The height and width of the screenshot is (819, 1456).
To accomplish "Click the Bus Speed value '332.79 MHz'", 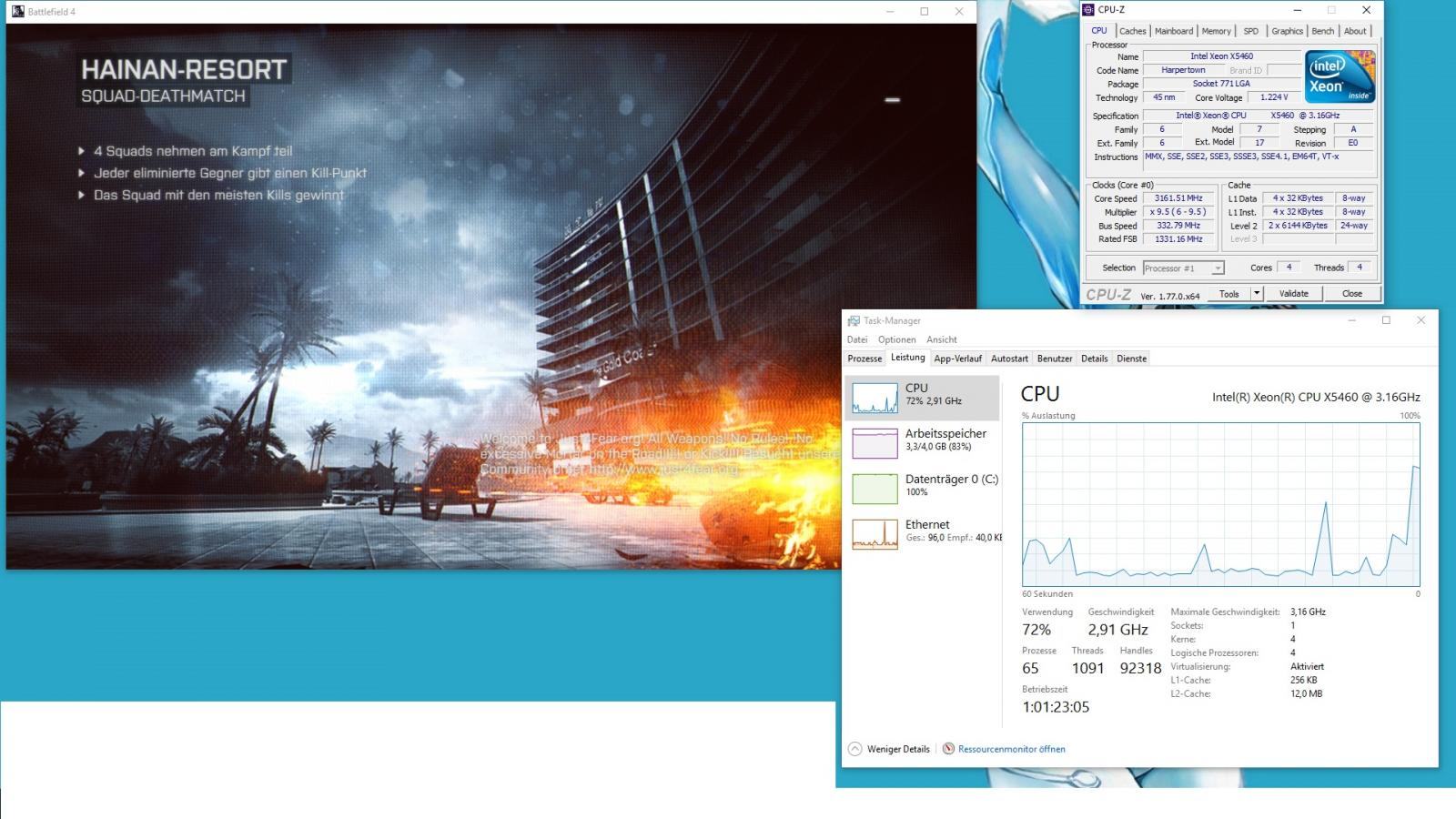I will point(1178,226).
